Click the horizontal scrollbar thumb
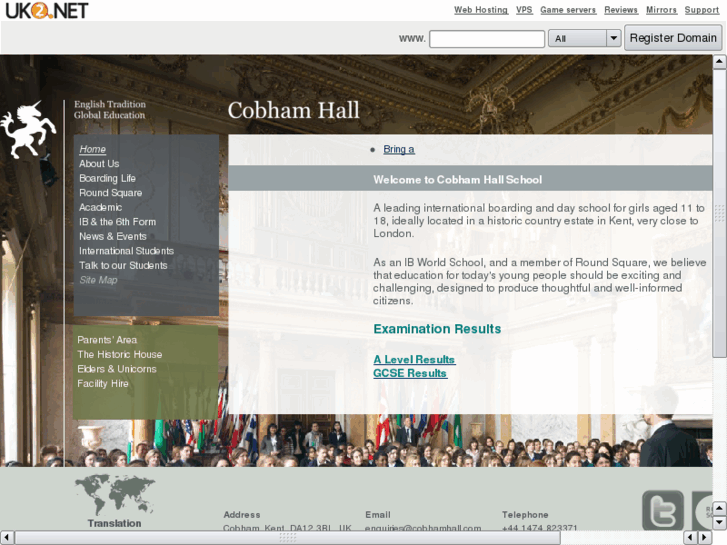 pos(287,538)
